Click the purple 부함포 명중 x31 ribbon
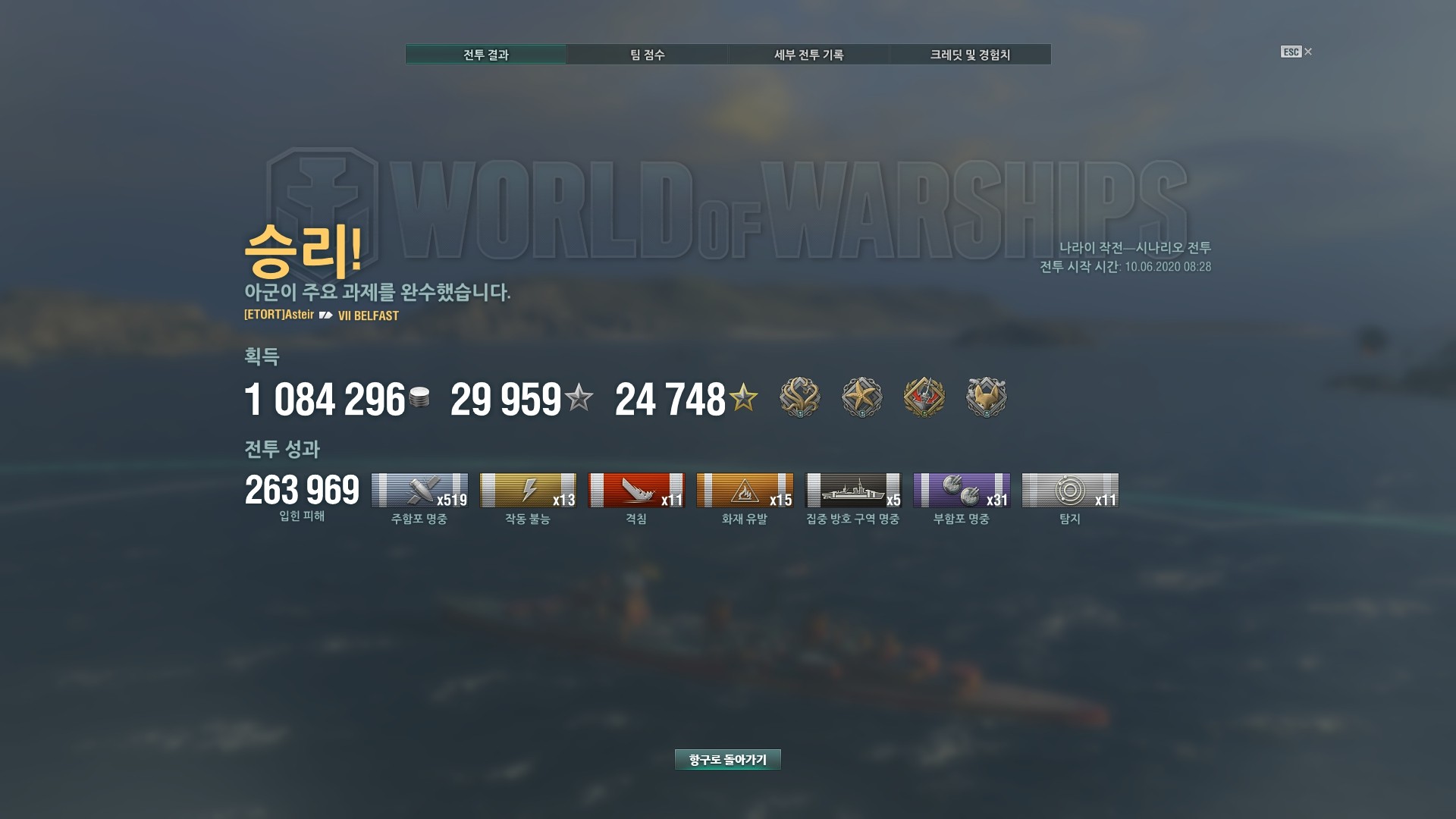The height and width of the screenshot is (819, 1456). pyautogui.click(x=962, y=490)
